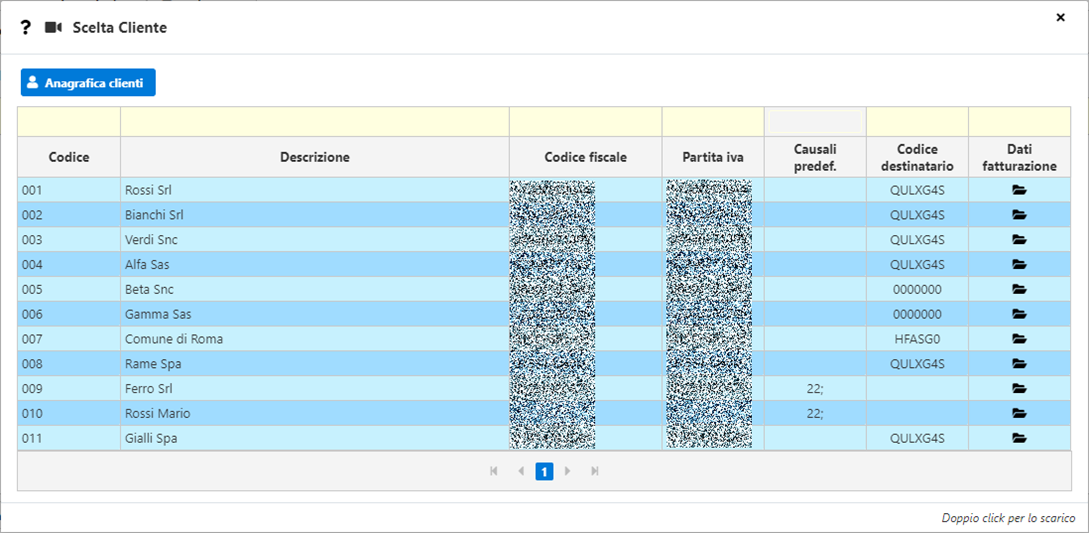The height and width of the screenshot is (533, 1089).
Task: Click customer code 010
Action: click(x=32, y=413)
